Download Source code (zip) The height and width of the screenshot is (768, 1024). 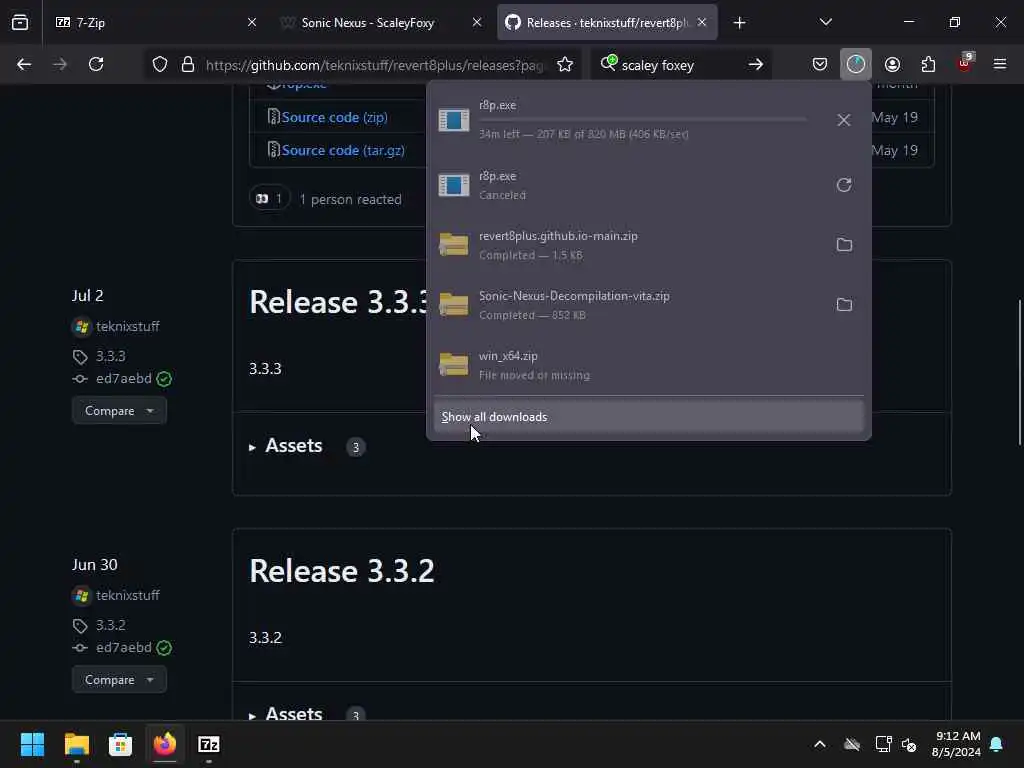tap(334, 117)
